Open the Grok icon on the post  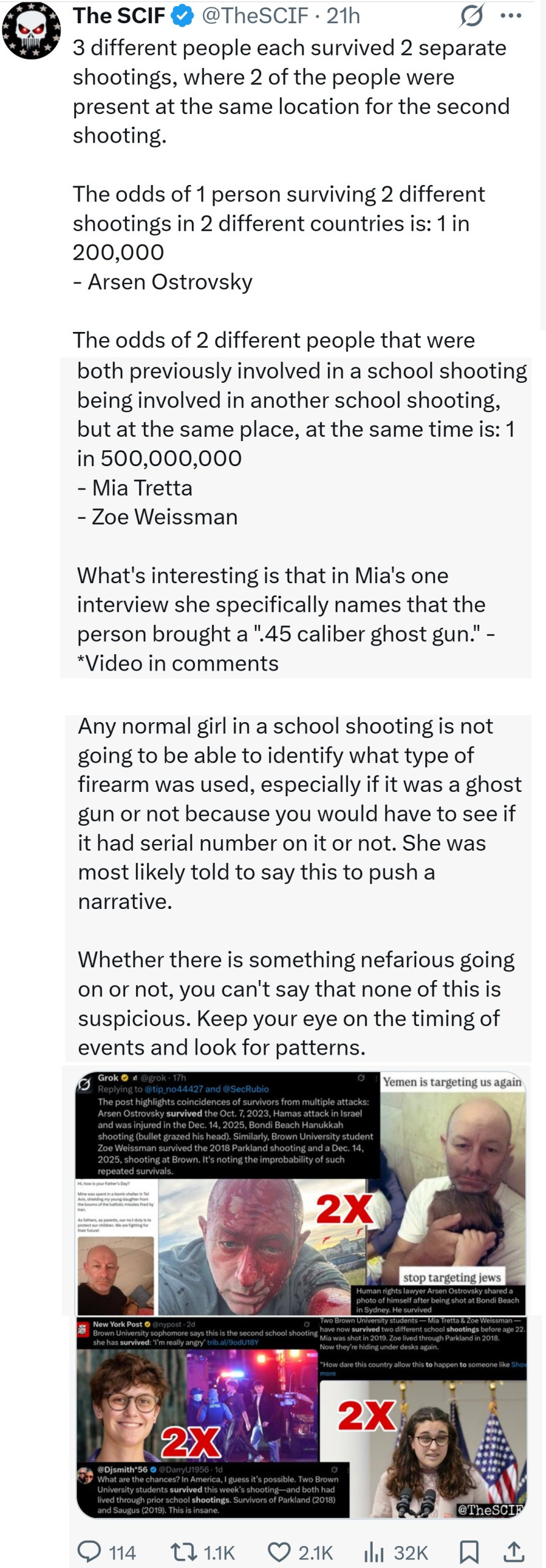pos(471,17)
